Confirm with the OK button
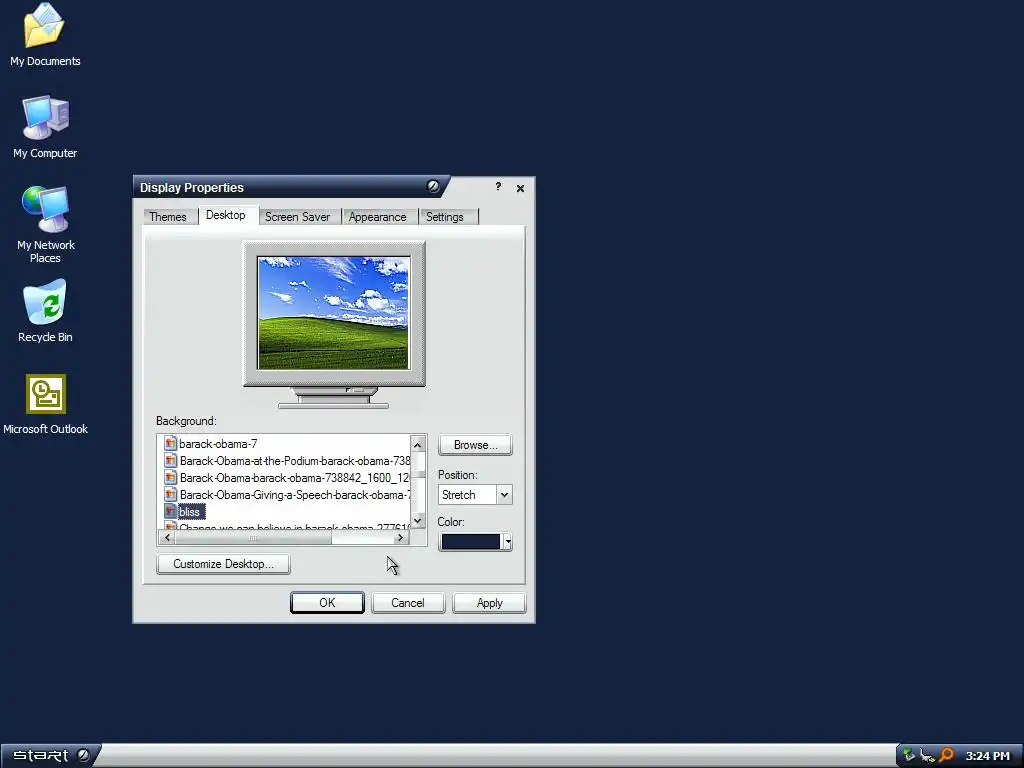The image size is (1024, 768). click(x=327, y=603)
